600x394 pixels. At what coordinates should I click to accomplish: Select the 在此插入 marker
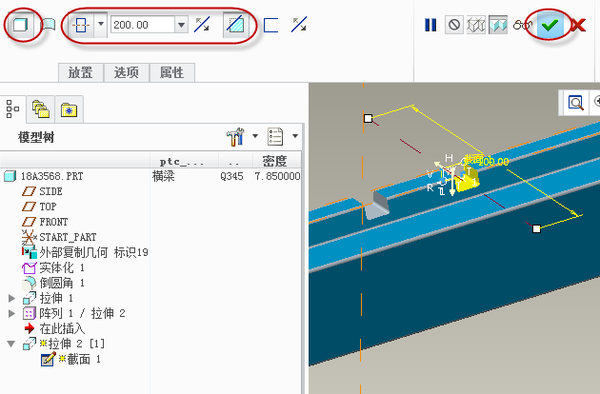(62, 329)
